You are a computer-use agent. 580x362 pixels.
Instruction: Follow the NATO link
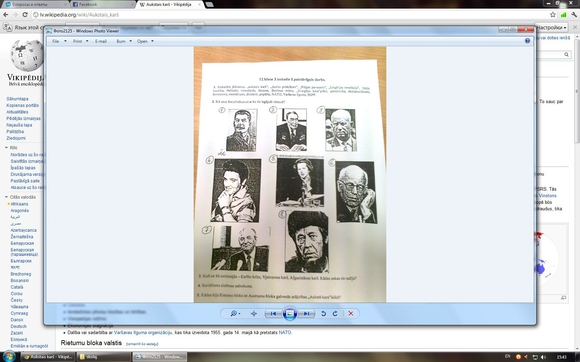click(284, 332)
